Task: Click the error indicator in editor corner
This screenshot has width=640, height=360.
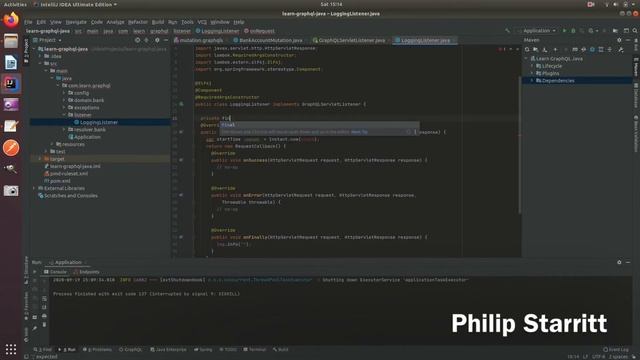Action: pyautogui.click(x=502, y=49)
